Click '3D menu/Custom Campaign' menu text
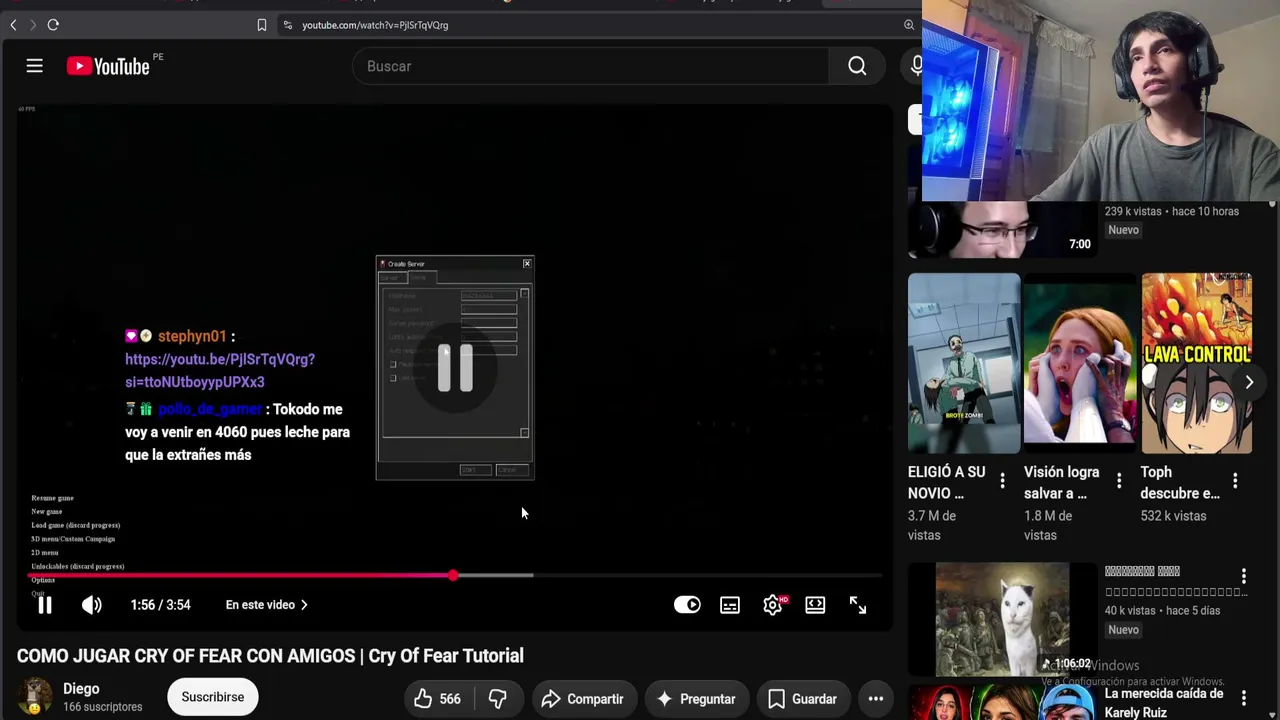1280x720 pixels. pyautogui.click(x=73, y=539)
